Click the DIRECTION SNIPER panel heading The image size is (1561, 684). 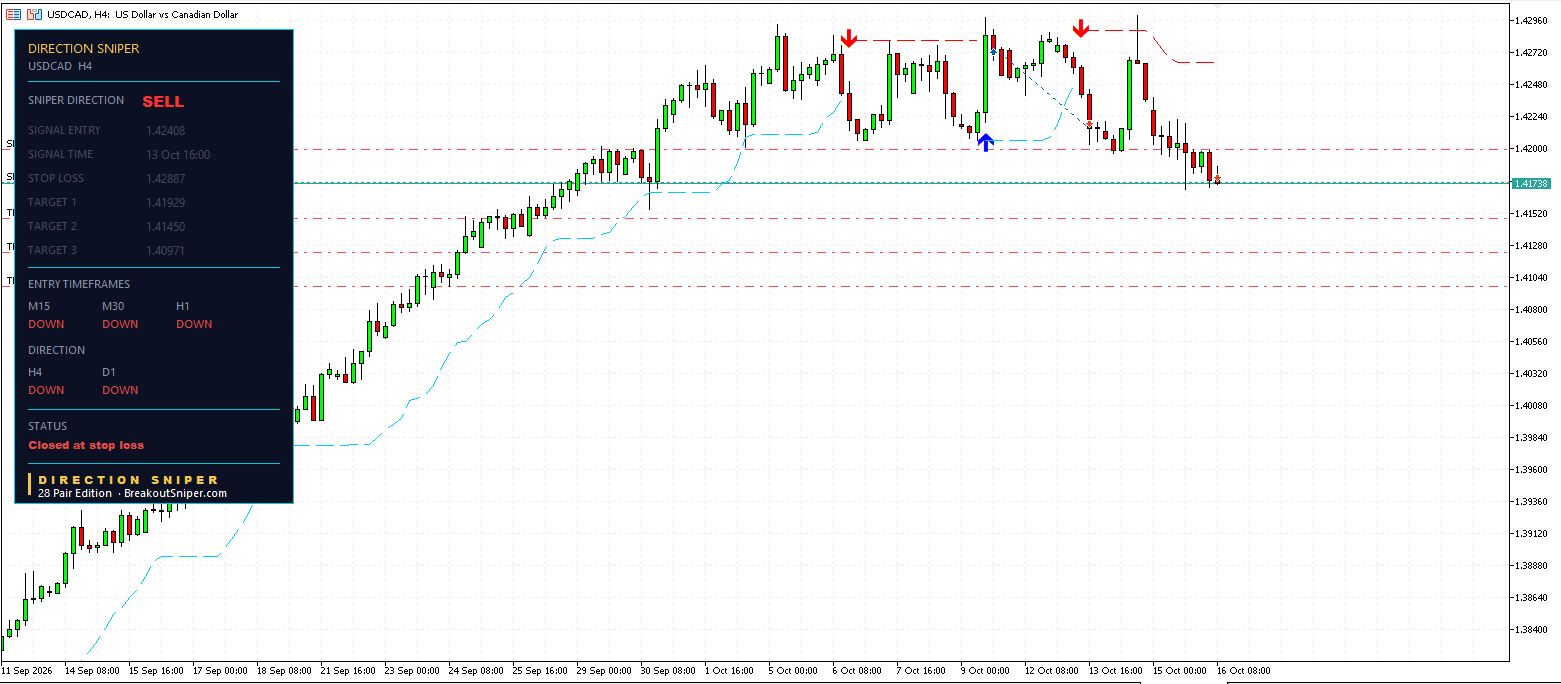point(84,48)
